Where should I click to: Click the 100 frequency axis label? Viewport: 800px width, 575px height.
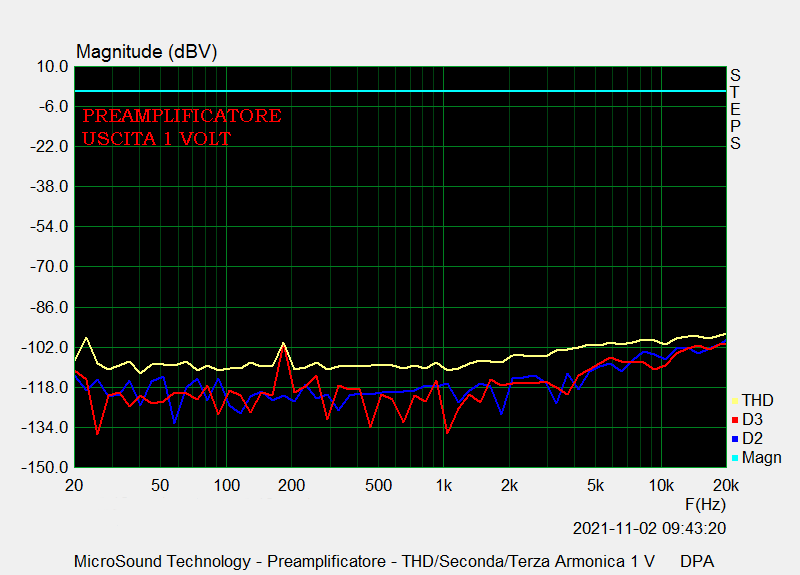227,486
